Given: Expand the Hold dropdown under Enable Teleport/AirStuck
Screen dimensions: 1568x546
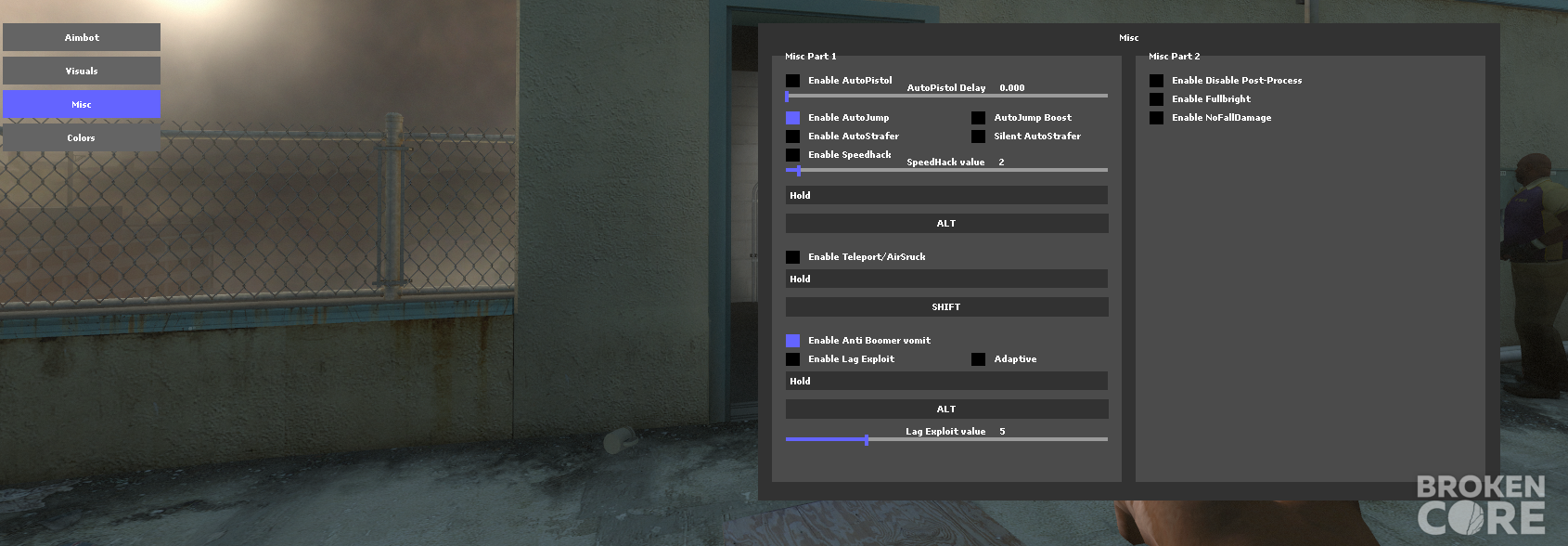Looking at the screenshot, I should click(x=946, y=279).
